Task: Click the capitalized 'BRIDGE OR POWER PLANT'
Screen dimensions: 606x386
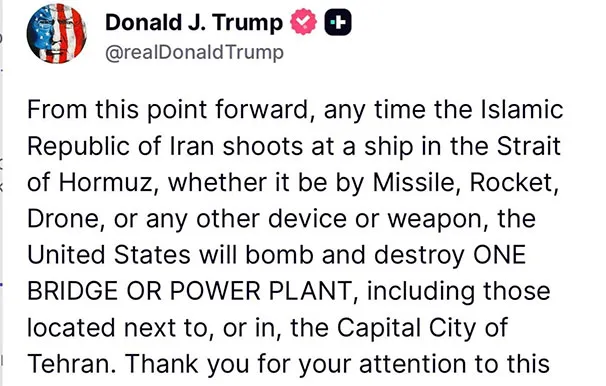Action: (189, 291)
